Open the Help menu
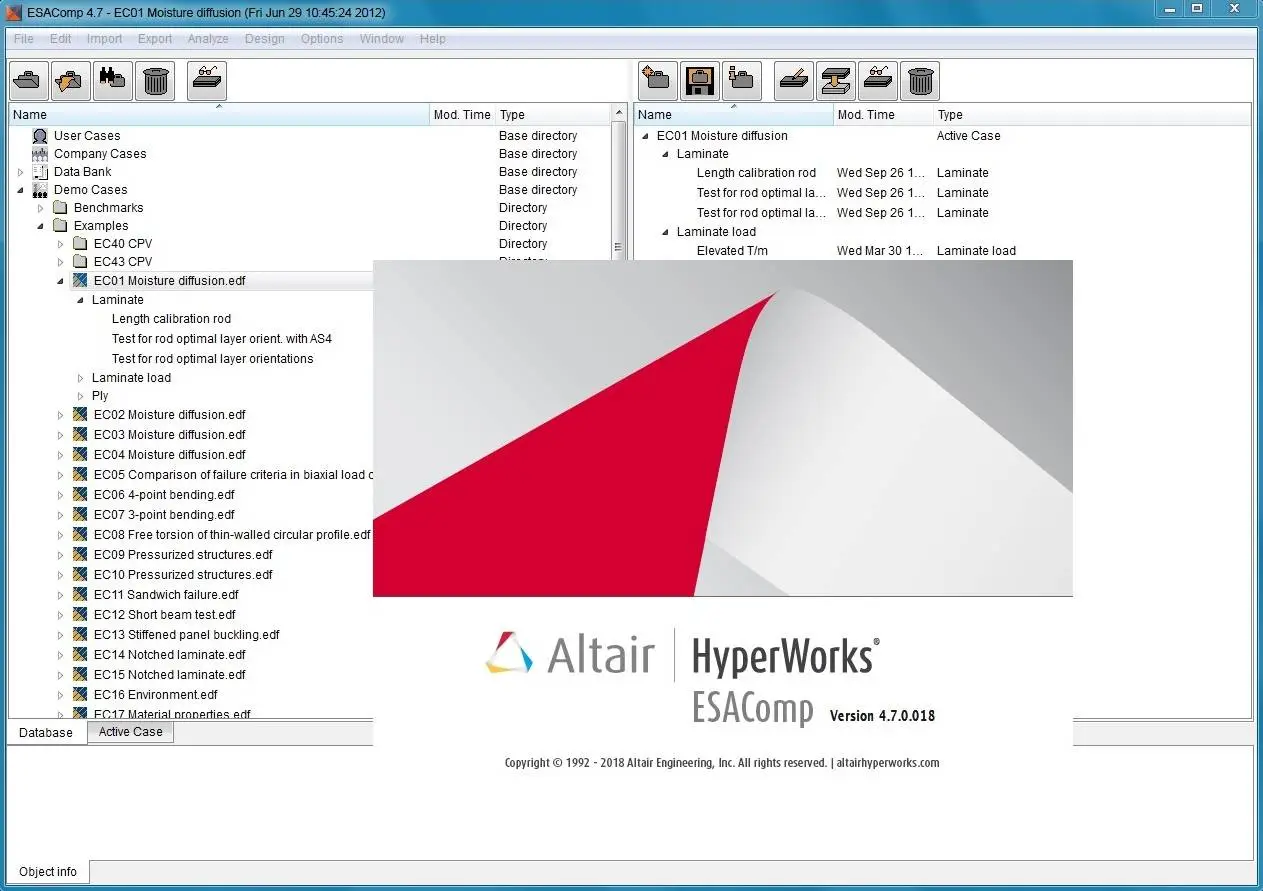Viewport: 1263px width, 891px height. (x=433, y=39)
